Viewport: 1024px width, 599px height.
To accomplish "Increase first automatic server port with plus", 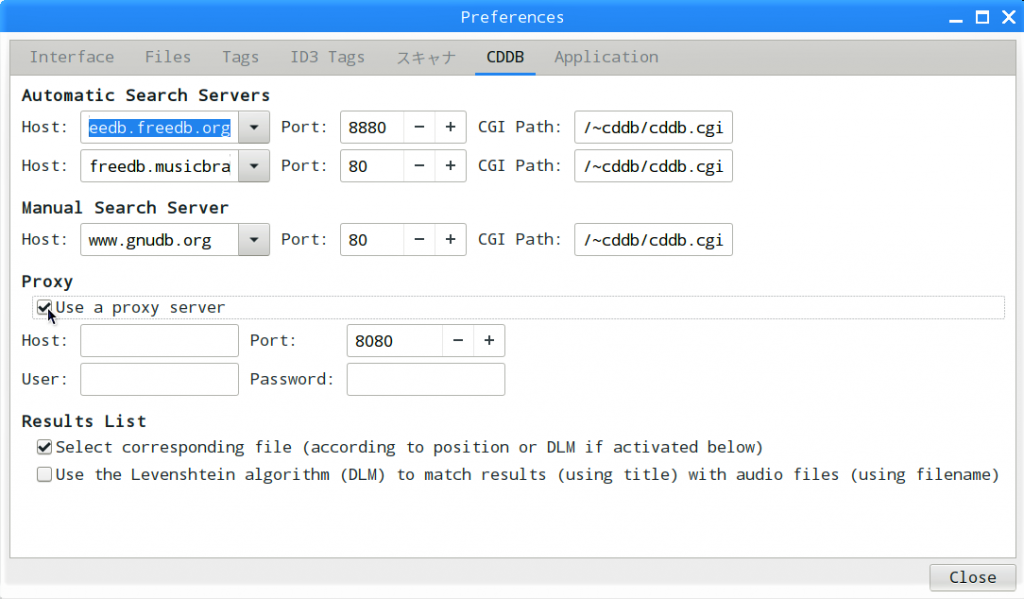I will (450, 127).
